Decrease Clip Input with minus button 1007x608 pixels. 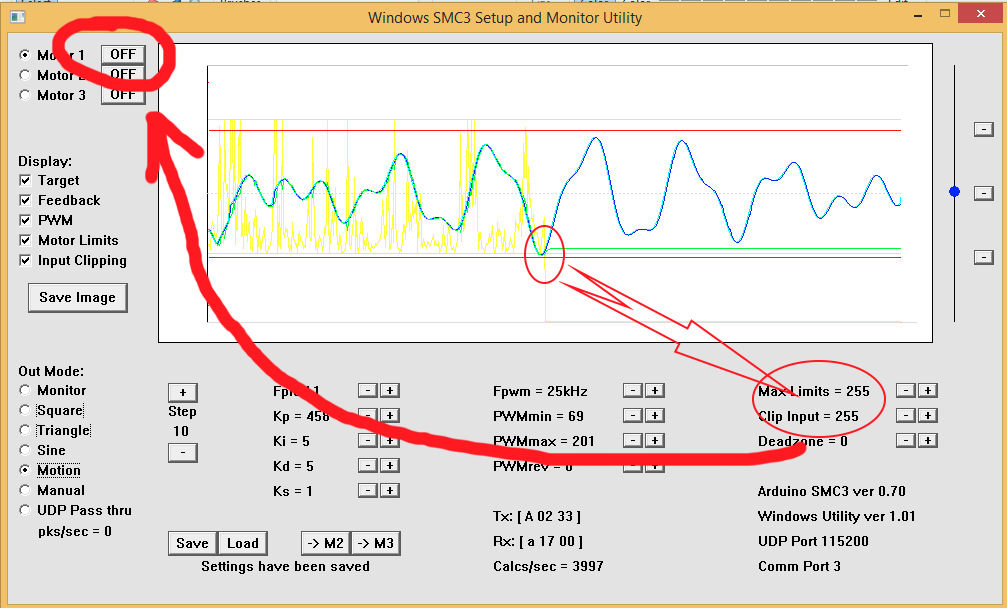pos(906,415)
